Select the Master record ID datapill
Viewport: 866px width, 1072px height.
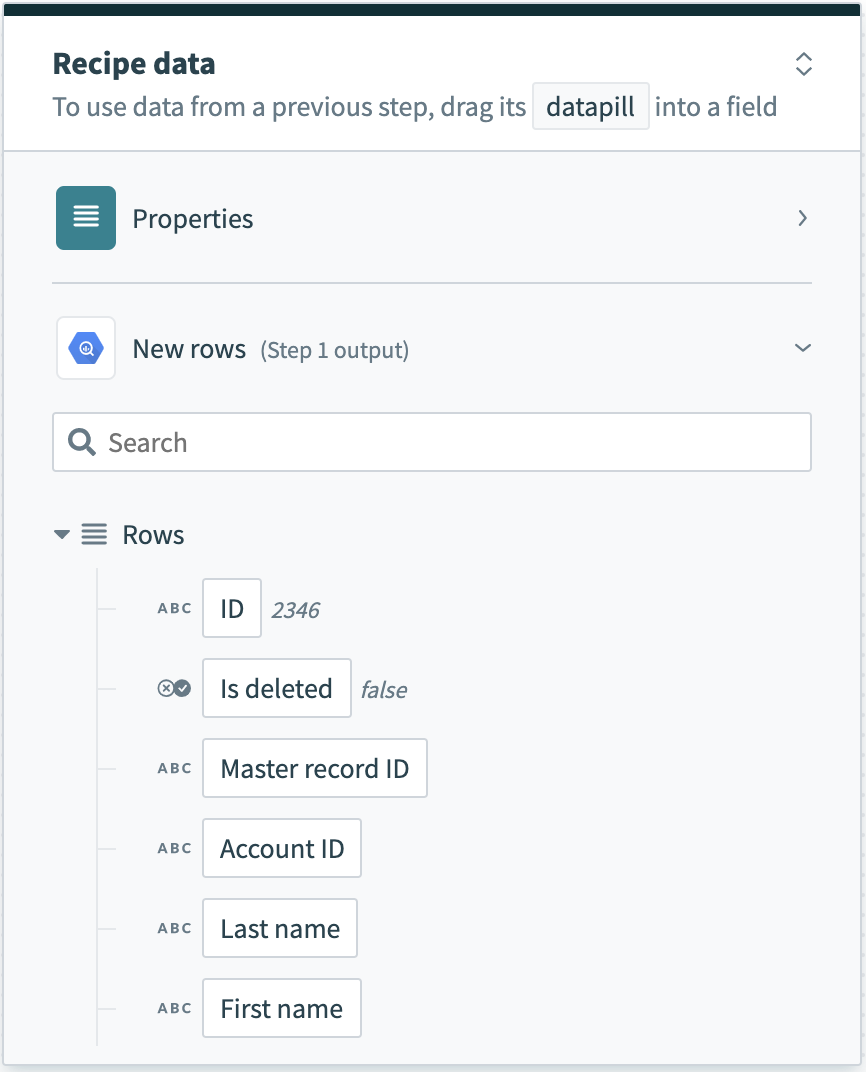pyautogui.click(x=315, y=768)
